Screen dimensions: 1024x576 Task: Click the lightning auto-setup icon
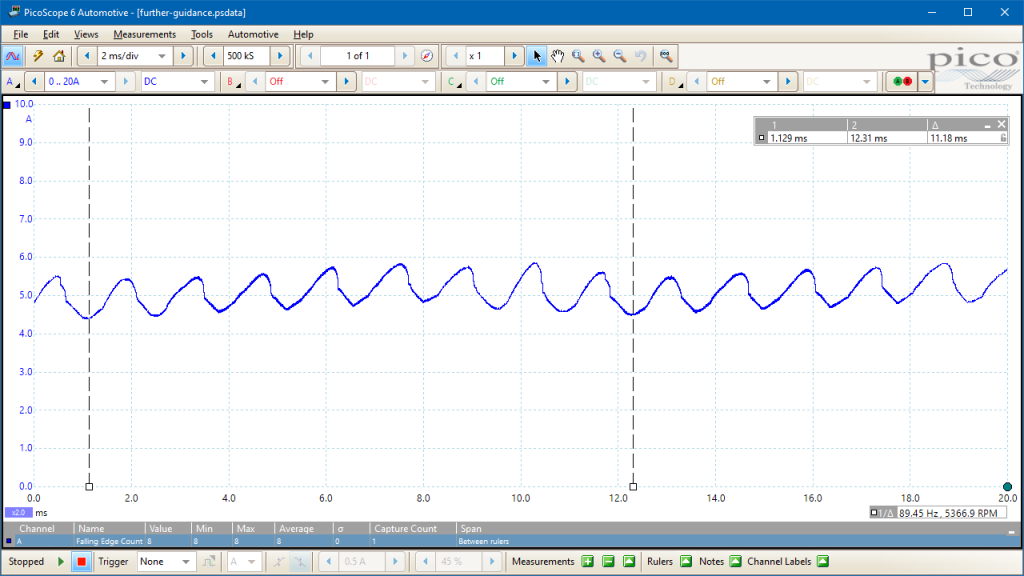(38, 56)
